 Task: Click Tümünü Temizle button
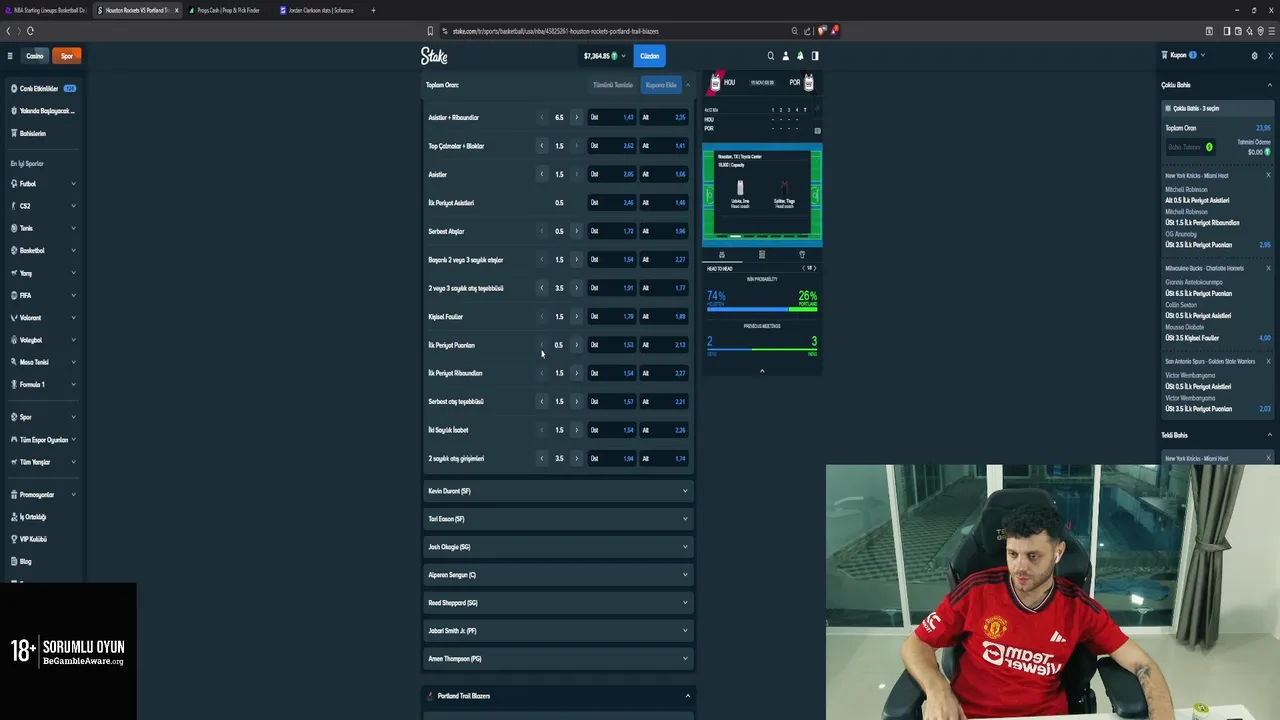pos(613,85)
